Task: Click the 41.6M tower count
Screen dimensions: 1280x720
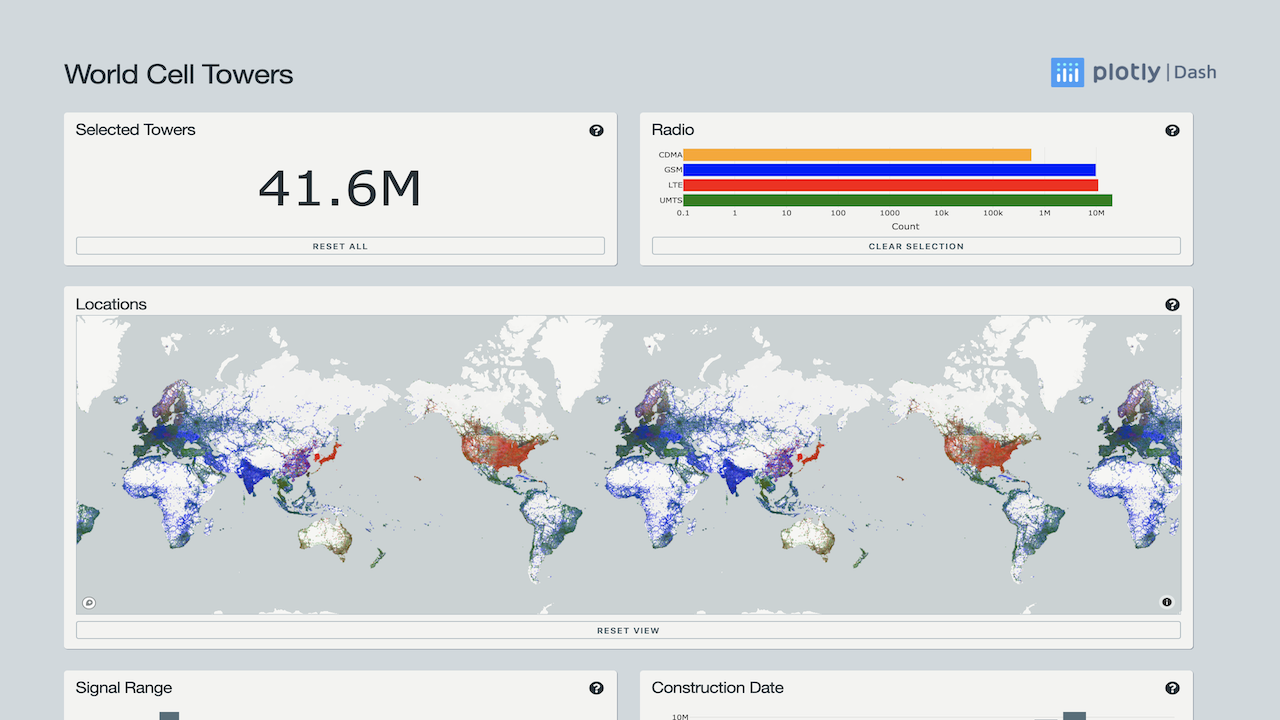Action: click(x=340, y=188)
